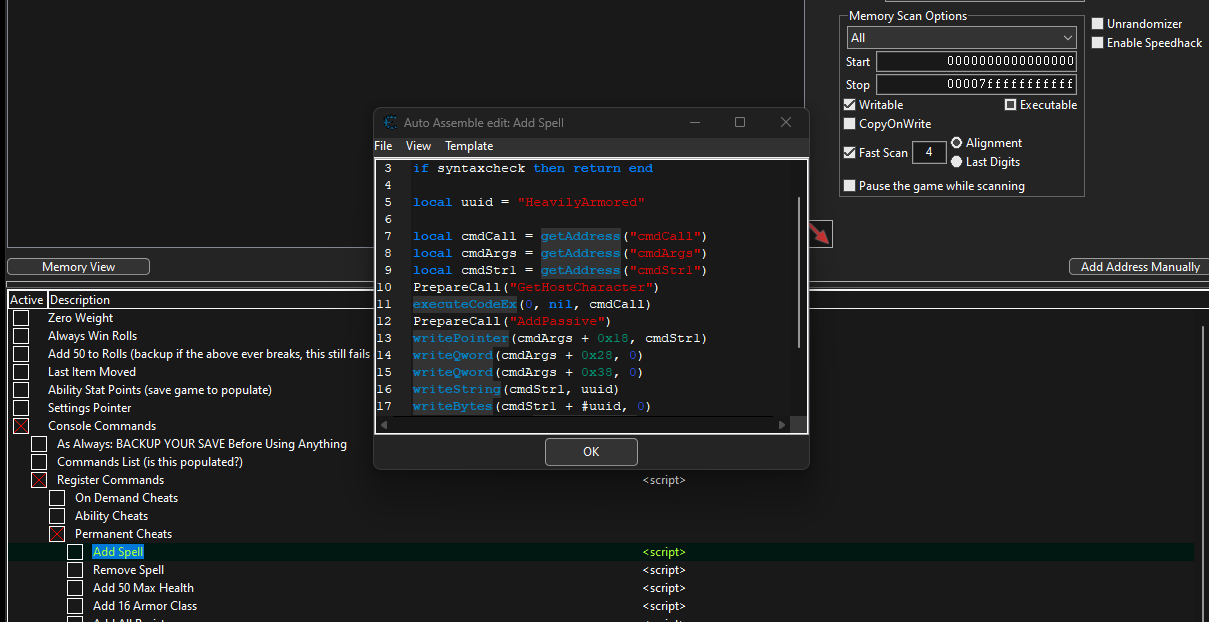The image size is (1209, 622).
Task: Click Add Address Manually
Action: [1140, 267]
